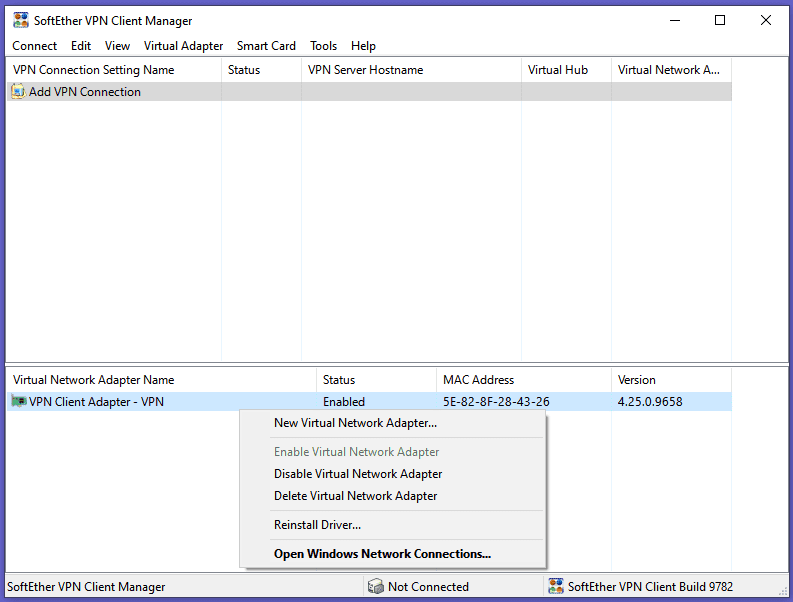The height and width of the screenshot is (602, 793).
Task: Click the Add VPN Connection icon
Action: pos(18,92)
